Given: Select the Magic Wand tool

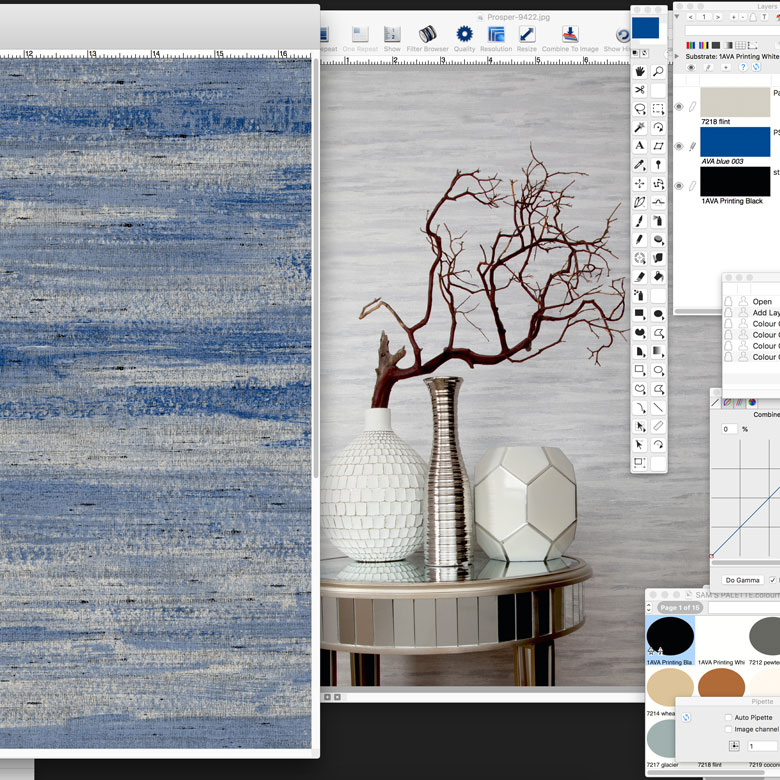Looking at the screenshot, I should click(640, 127).
